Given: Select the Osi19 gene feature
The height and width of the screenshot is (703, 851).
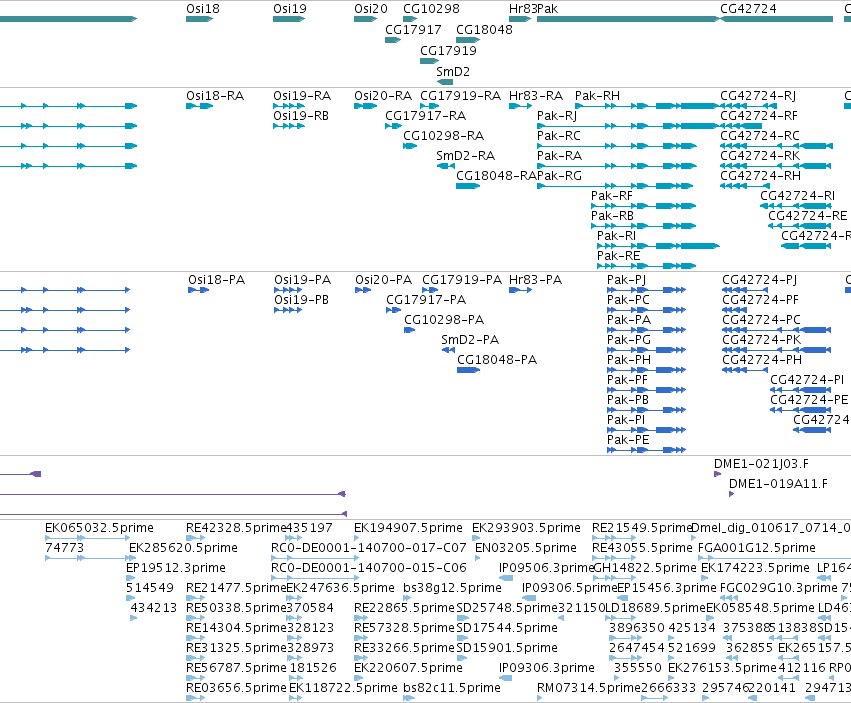Looking at the screenshot, I should [x=289, y=19].
